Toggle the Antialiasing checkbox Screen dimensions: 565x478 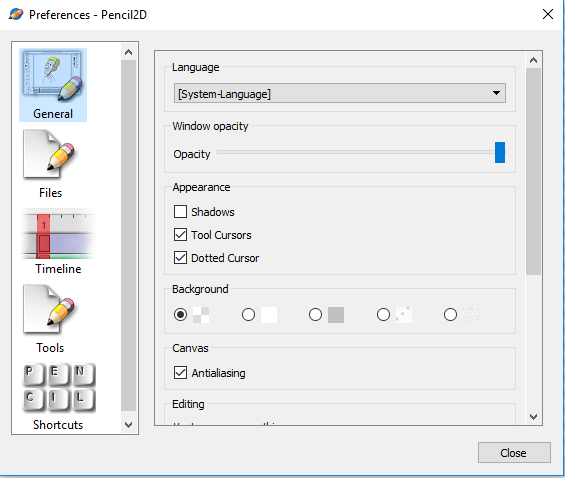180,373
